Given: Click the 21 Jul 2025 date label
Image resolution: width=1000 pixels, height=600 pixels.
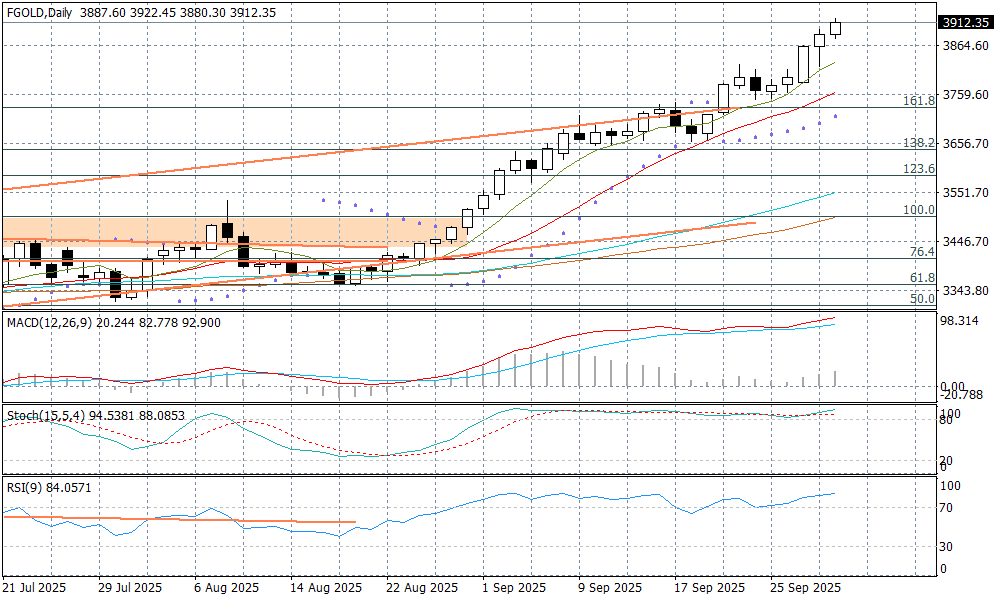Looking at the screenshot, I should [34, 587].
